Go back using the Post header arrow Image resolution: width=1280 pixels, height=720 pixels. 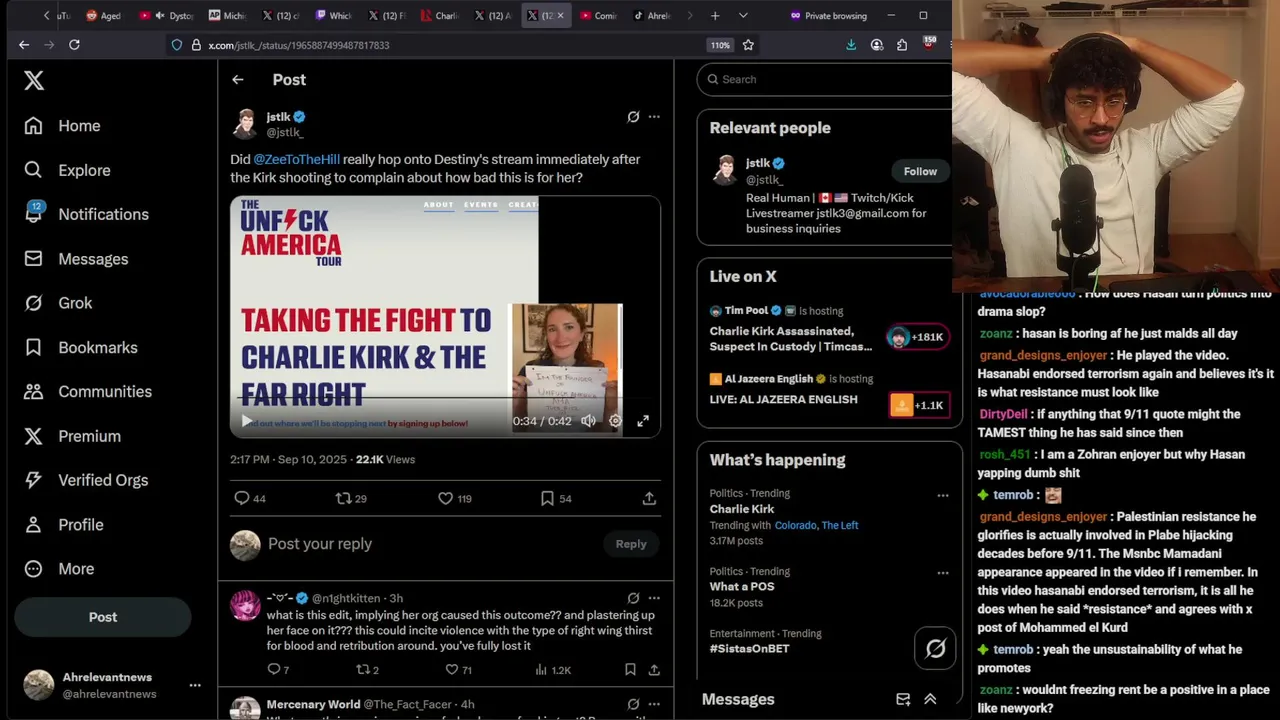[x=237, y=80]
